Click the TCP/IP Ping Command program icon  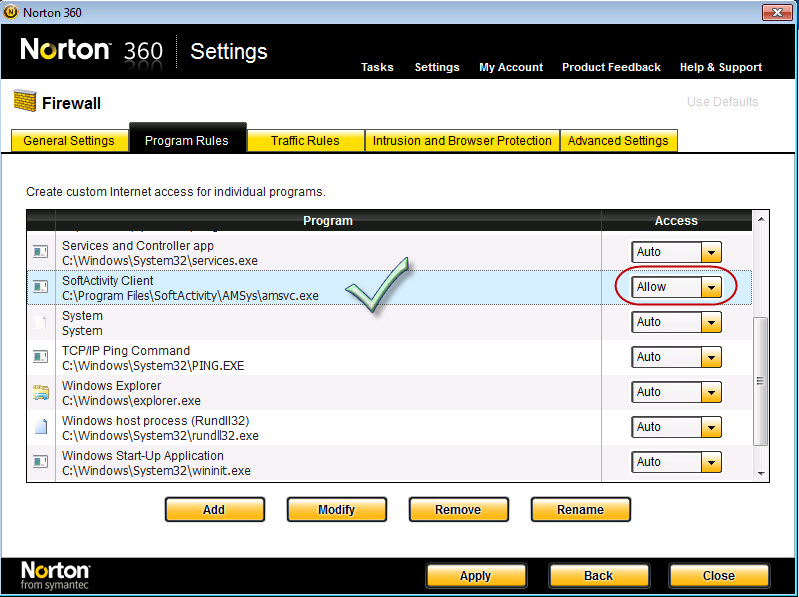click(41, 357)
